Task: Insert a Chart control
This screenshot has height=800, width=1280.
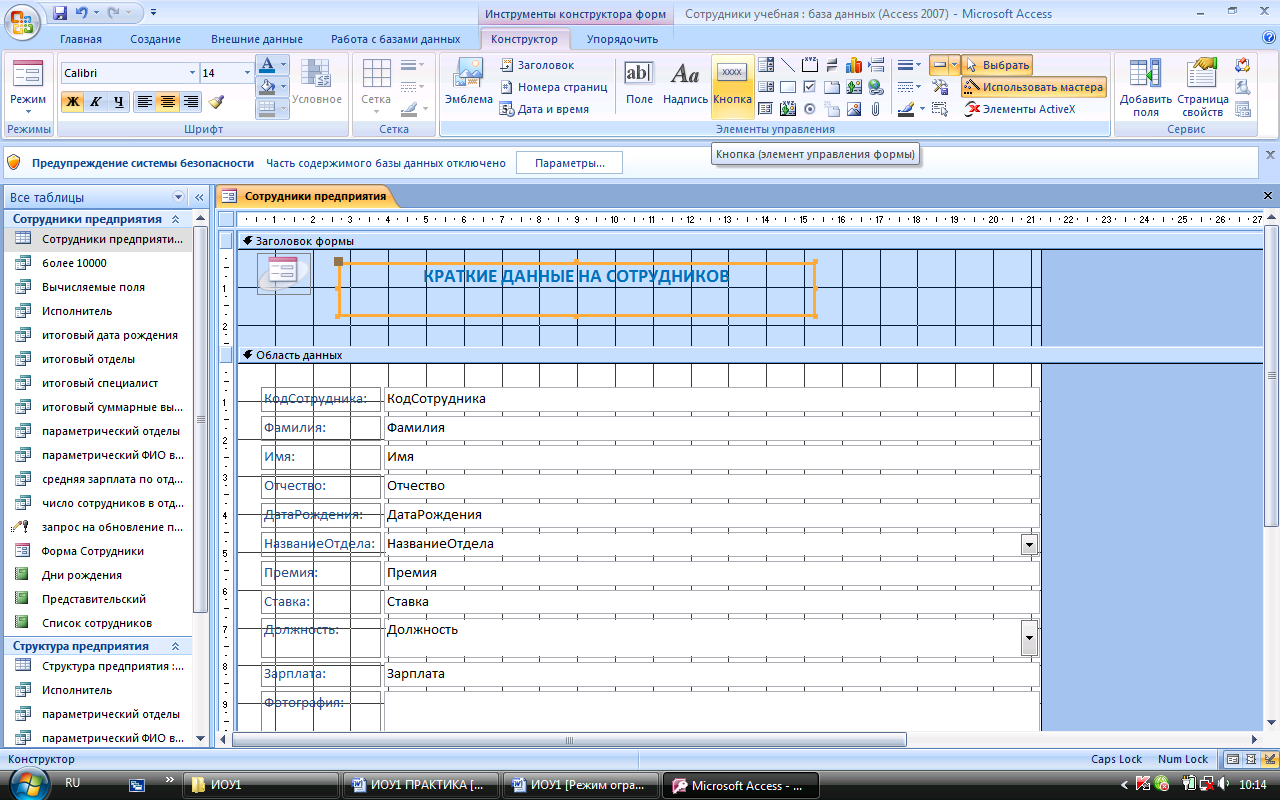Action: point(854,65)
